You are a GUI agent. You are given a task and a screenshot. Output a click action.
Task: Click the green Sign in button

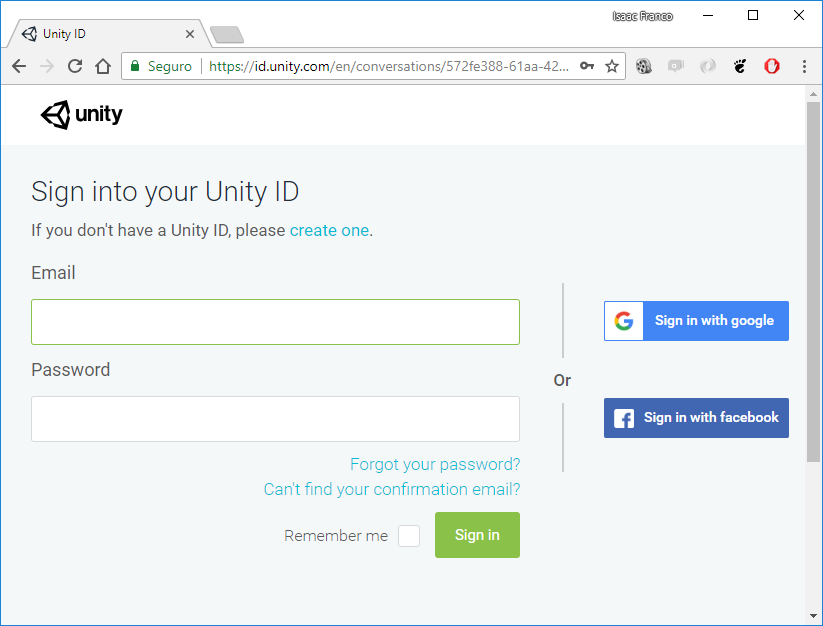(x=477, y=535)
